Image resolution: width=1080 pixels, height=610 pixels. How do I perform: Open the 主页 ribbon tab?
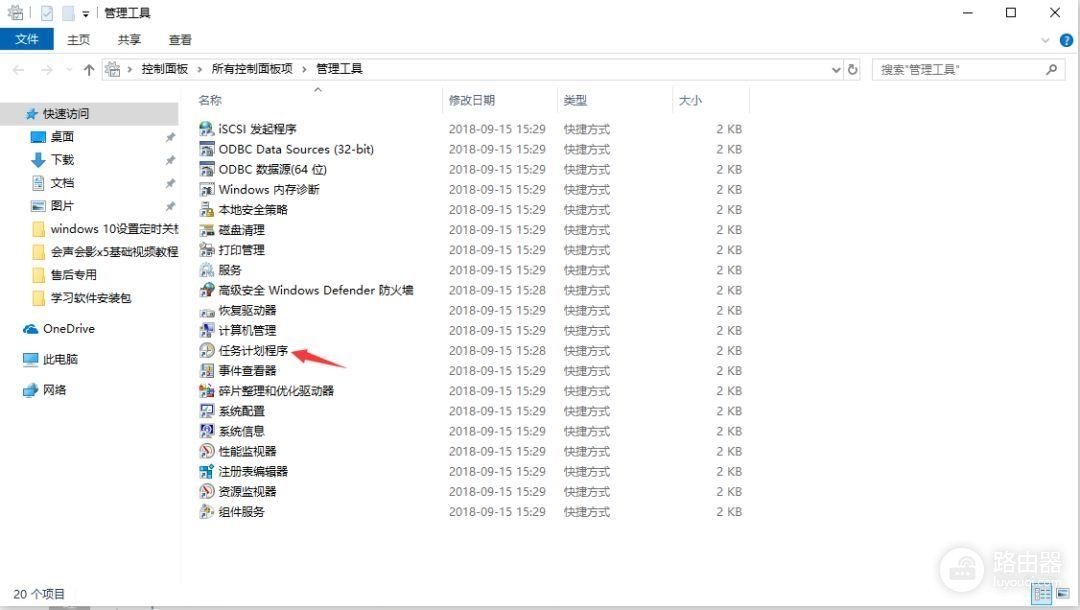[x=79, y=40]
